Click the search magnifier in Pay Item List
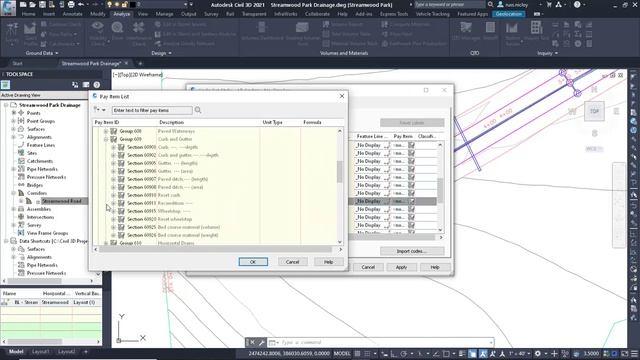This screenshot has width=640, height=360. [x=198, y=110]
